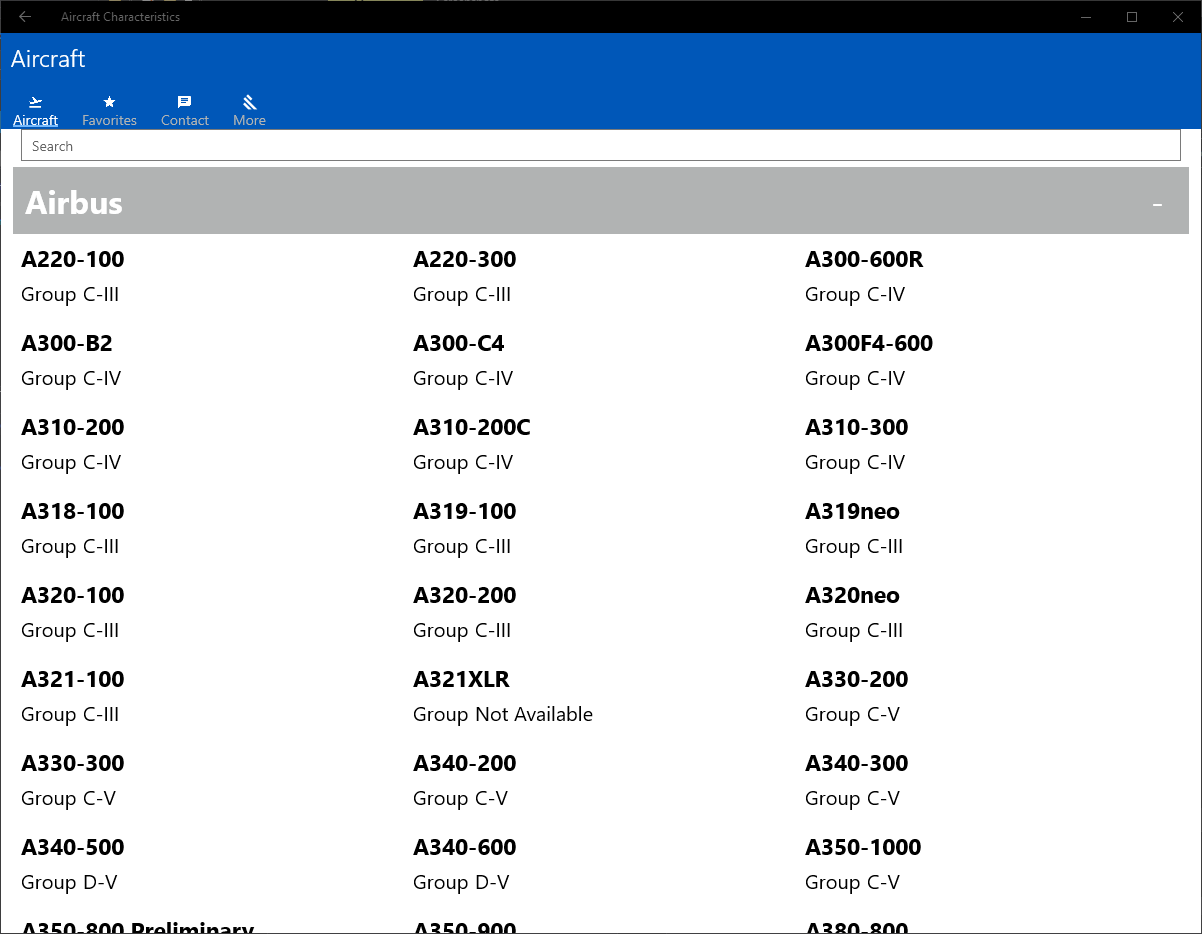Pick the A330-300 aircraft
This screenshot has height=934, width=1202.
(x=73, y=764)
